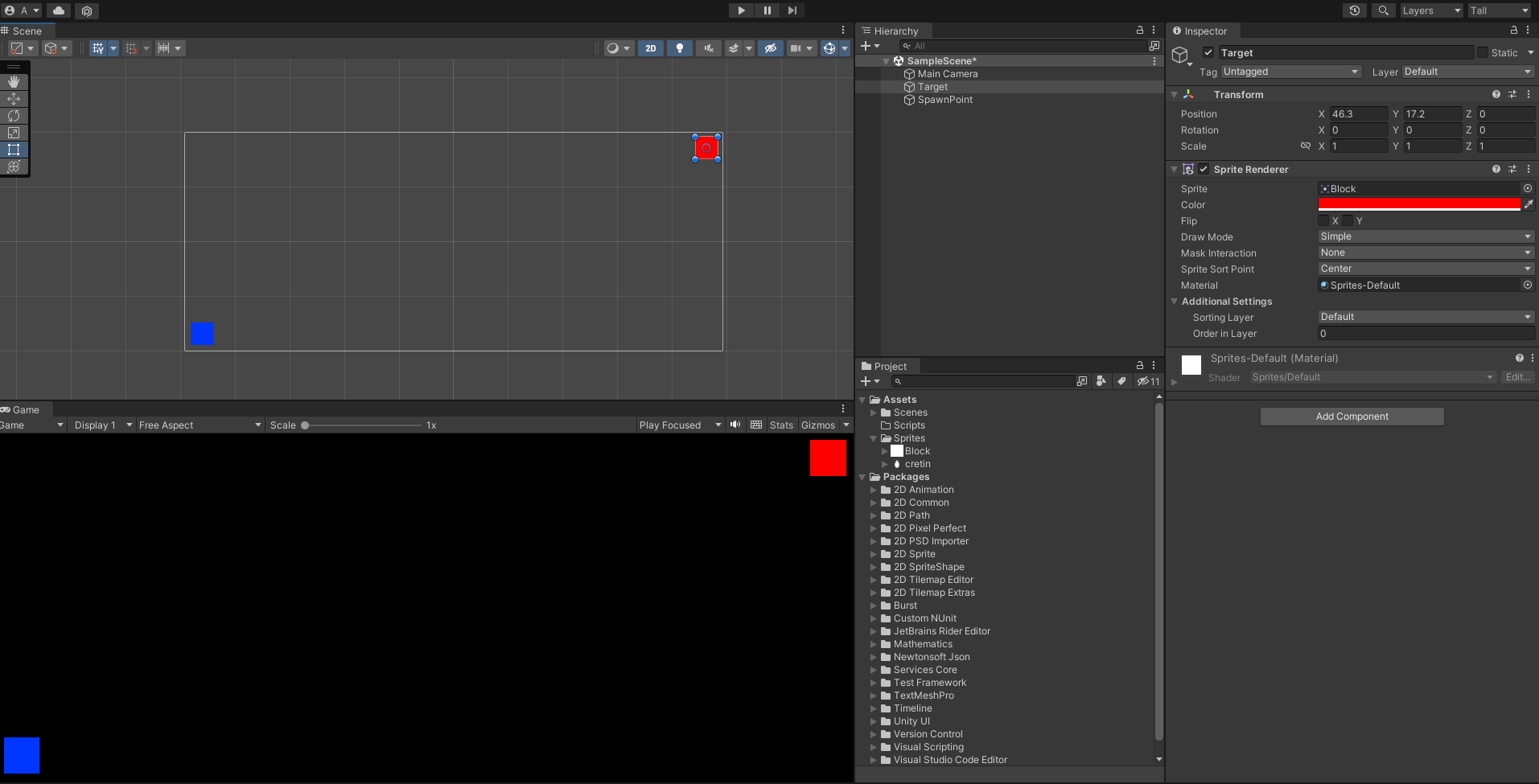The image size is (1539, 784).
Task: Open the Draw Mode dropdown
Action: 1425,236
